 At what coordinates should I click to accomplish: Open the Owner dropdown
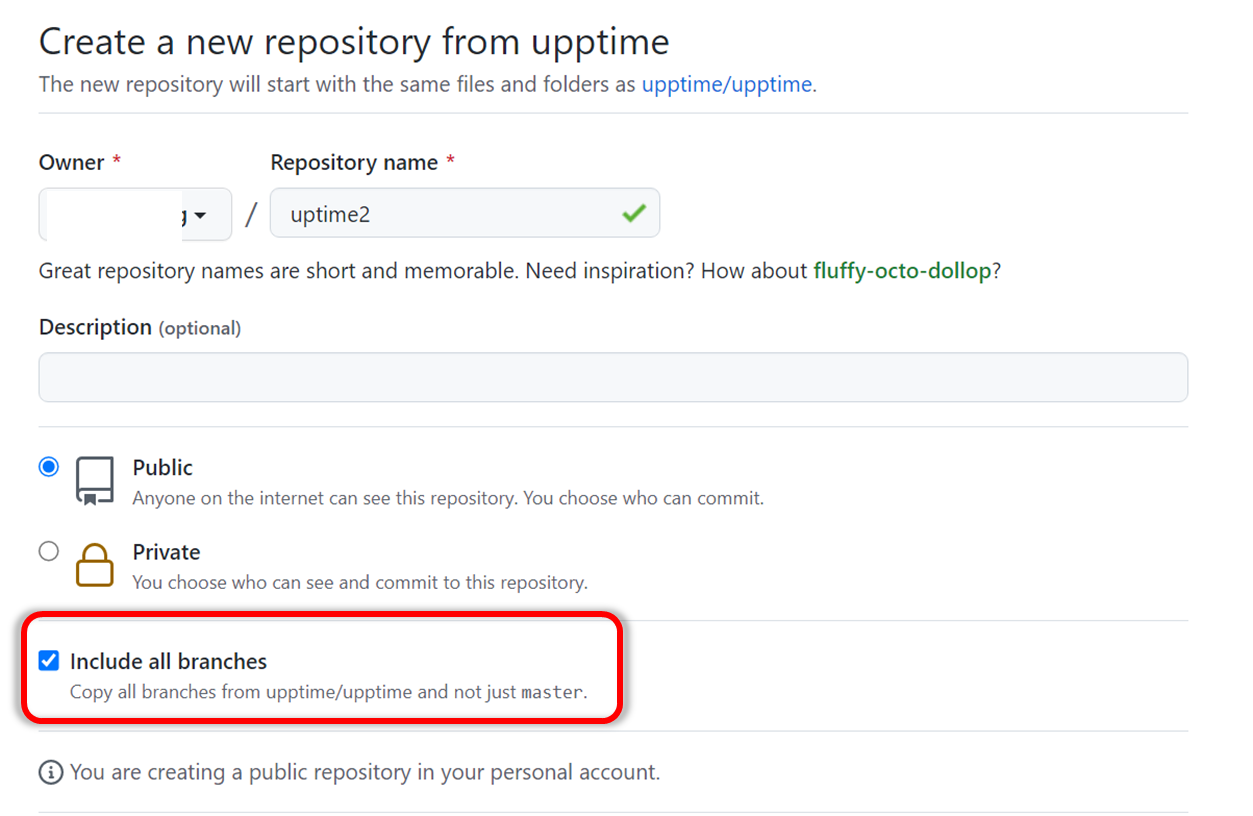click(x=135, y=214)
